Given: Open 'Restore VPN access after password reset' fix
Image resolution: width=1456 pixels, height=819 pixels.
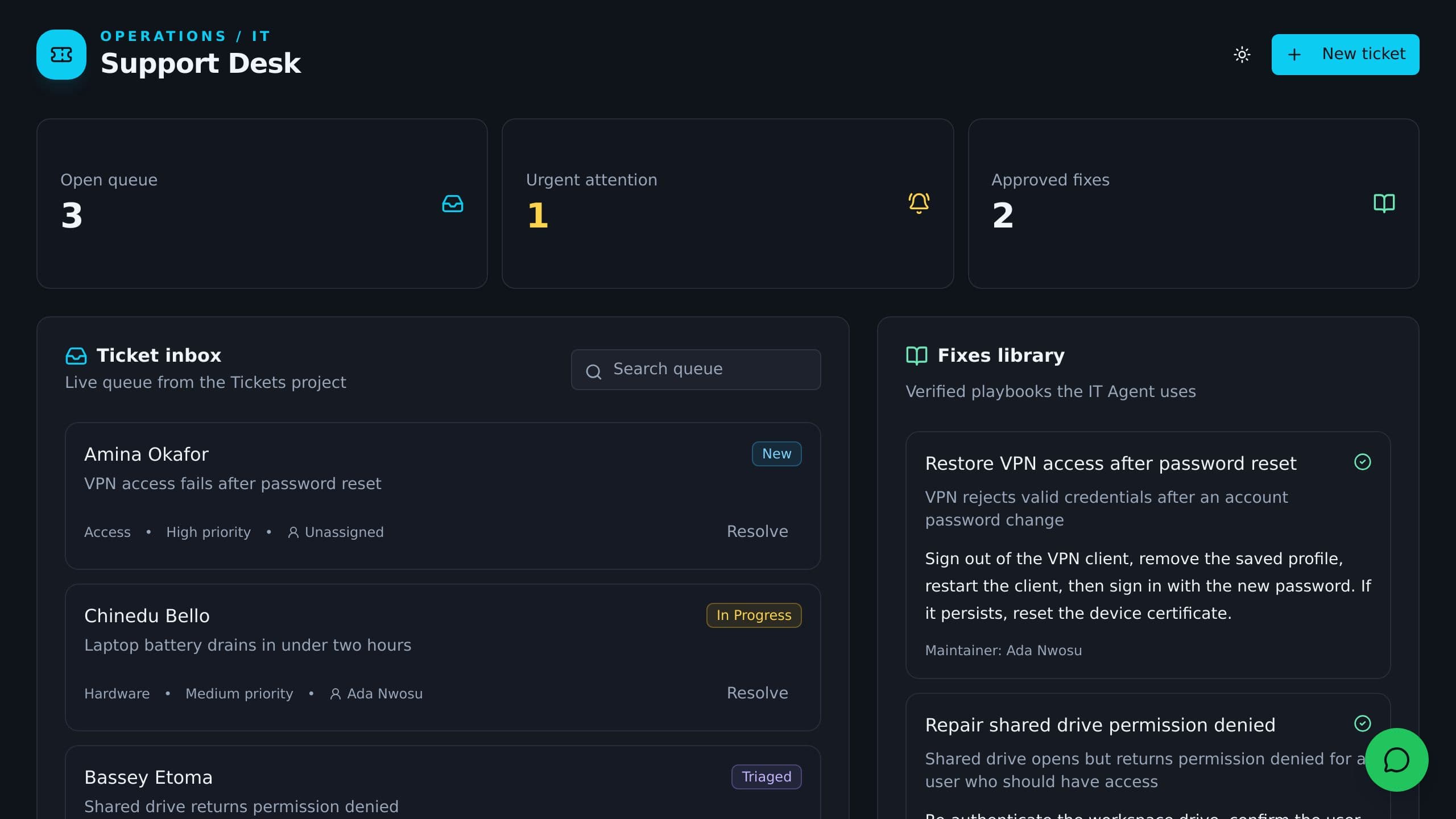Looking at the screenshot, I should pyautogui.click(x=1110, y=464).
